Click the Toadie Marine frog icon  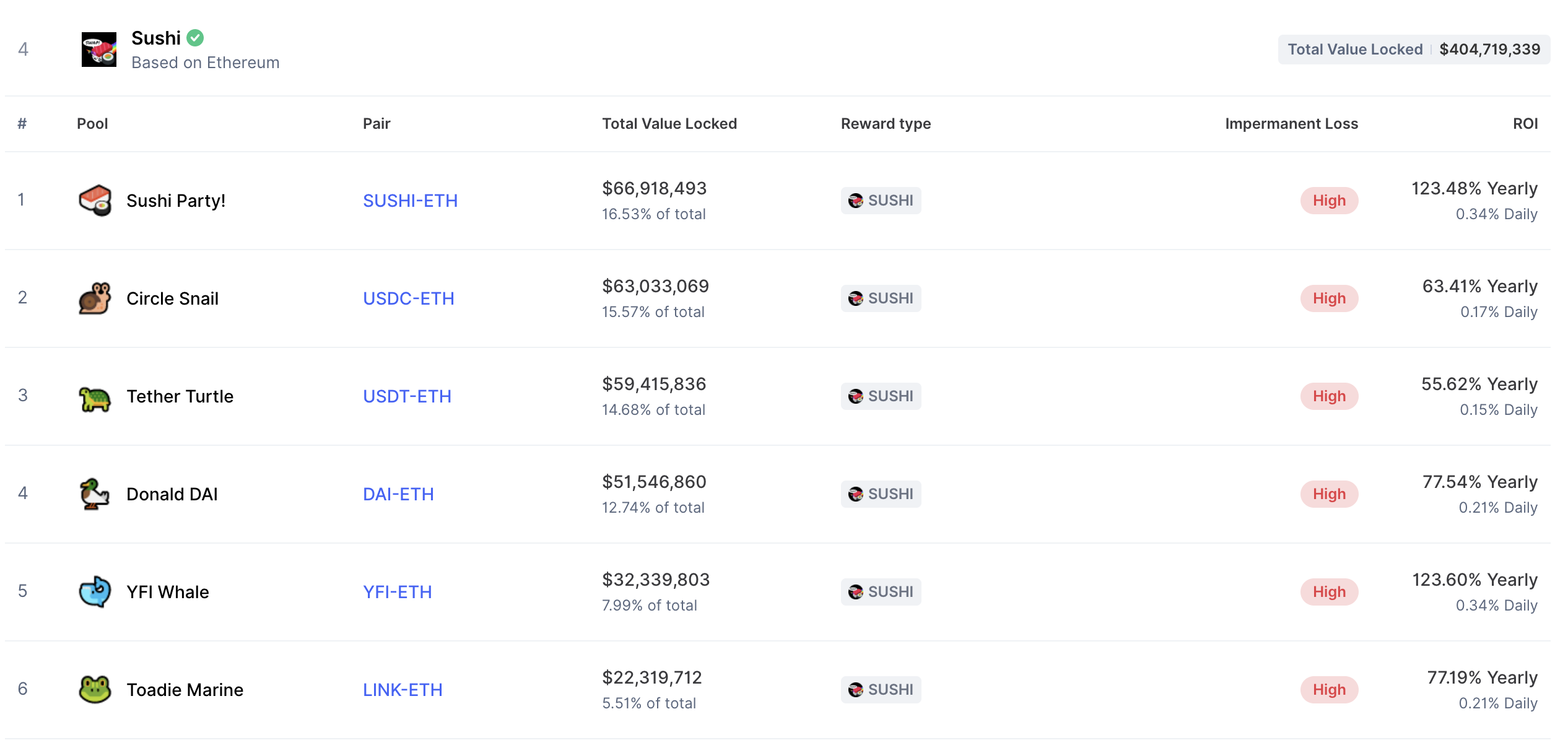point(95,689)
